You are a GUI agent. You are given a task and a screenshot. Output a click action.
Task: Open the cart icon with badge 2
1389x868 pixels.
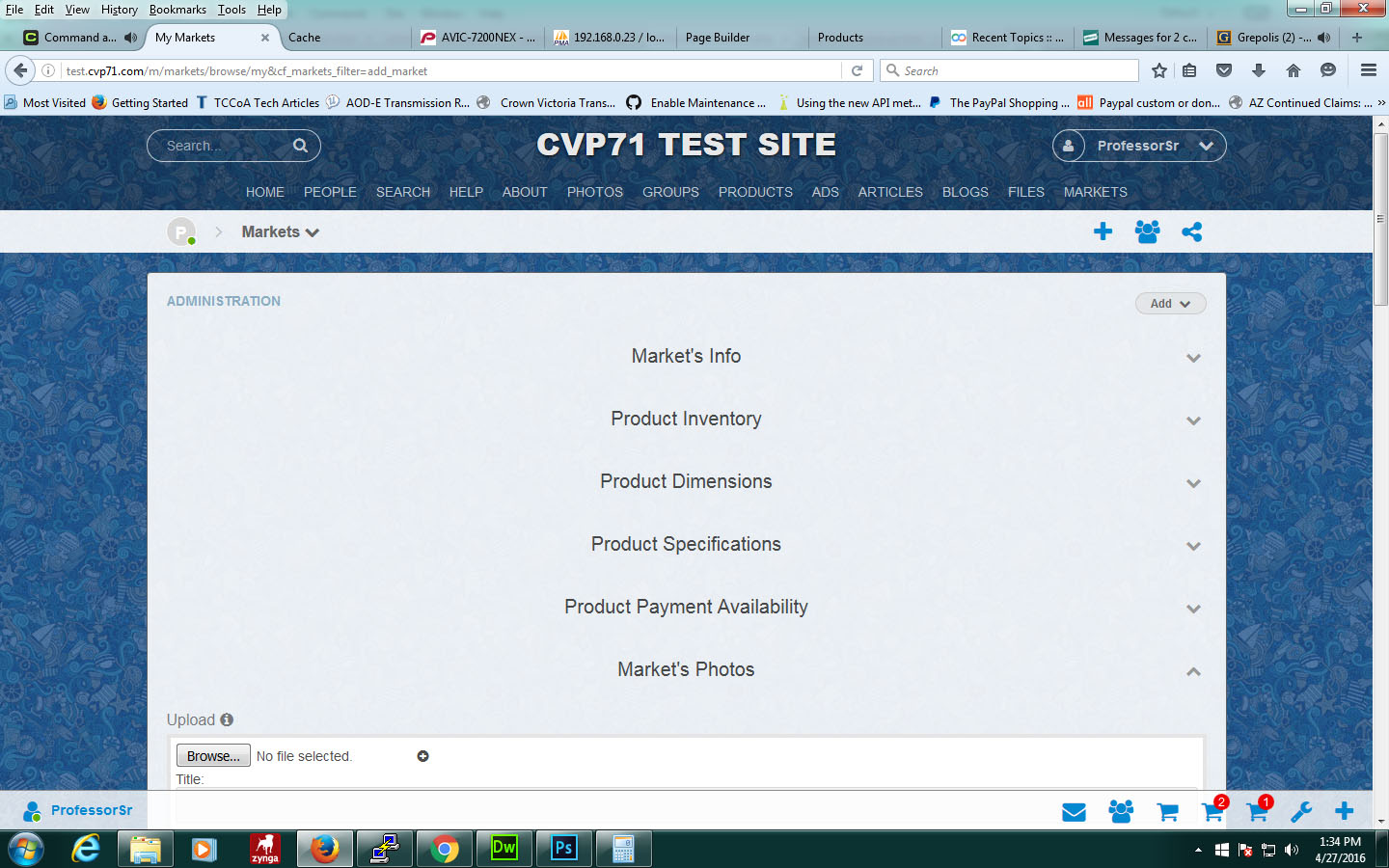pos(1212,810)
